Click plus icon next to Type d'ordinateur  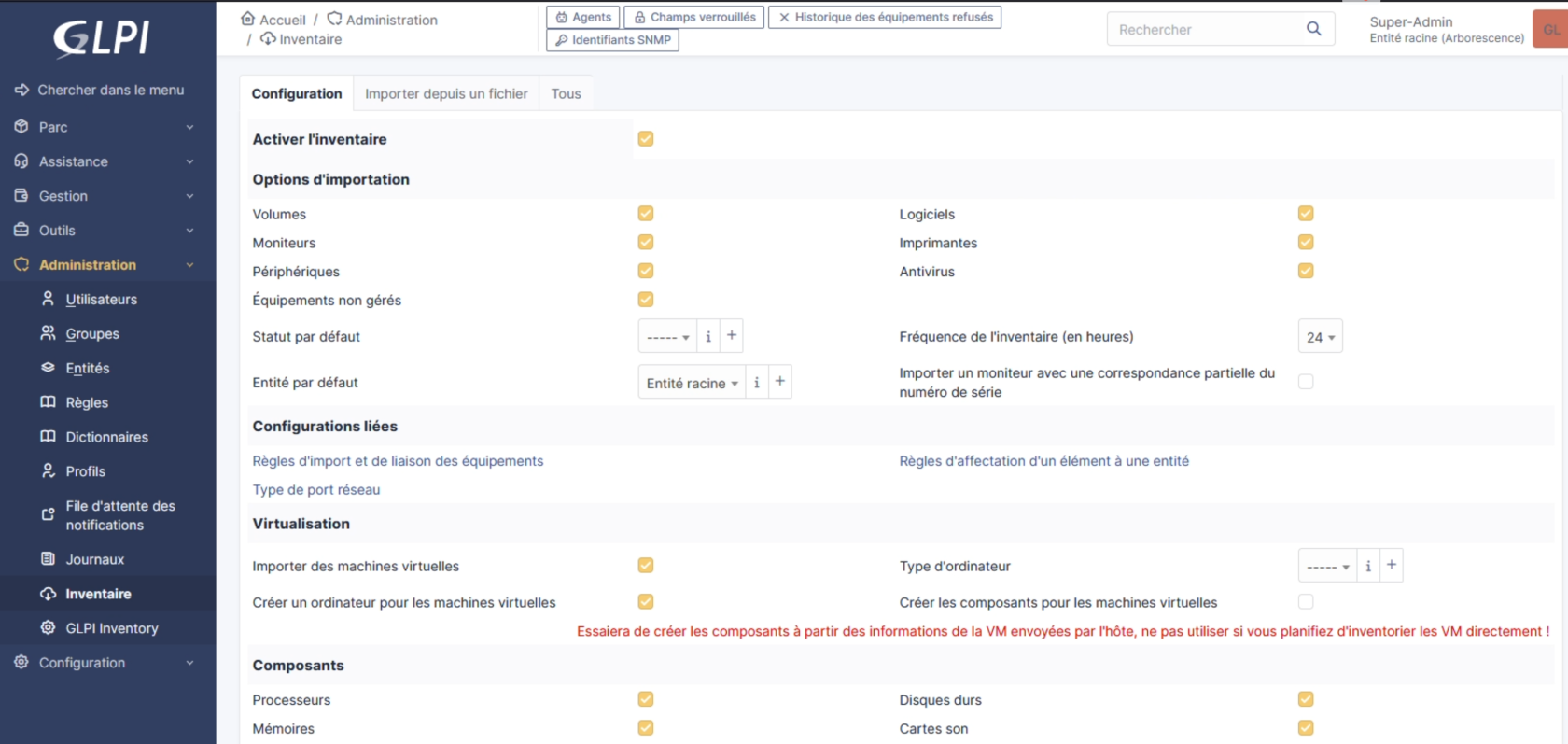1392,566
